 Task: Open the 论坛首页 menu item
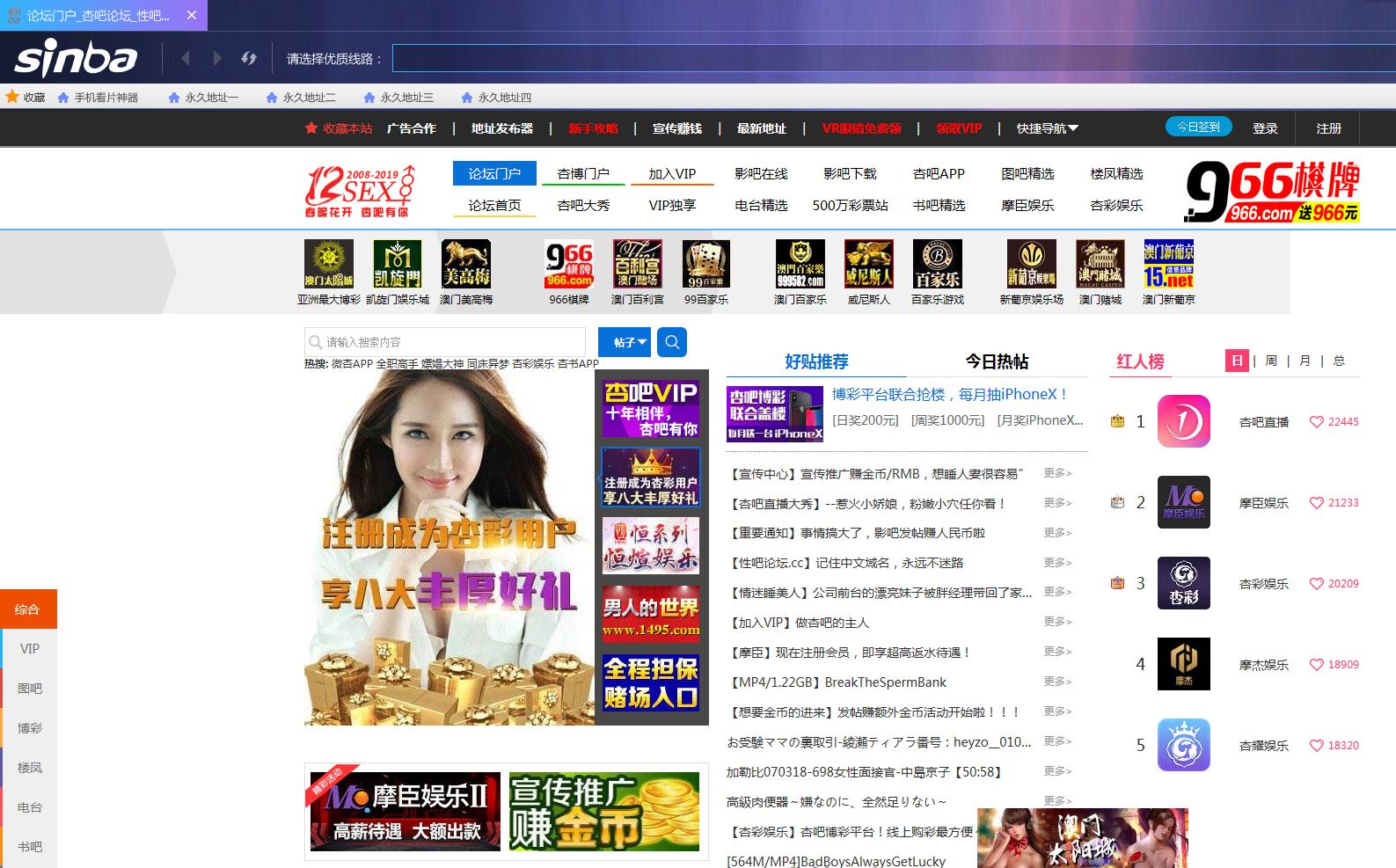(494, 205)
